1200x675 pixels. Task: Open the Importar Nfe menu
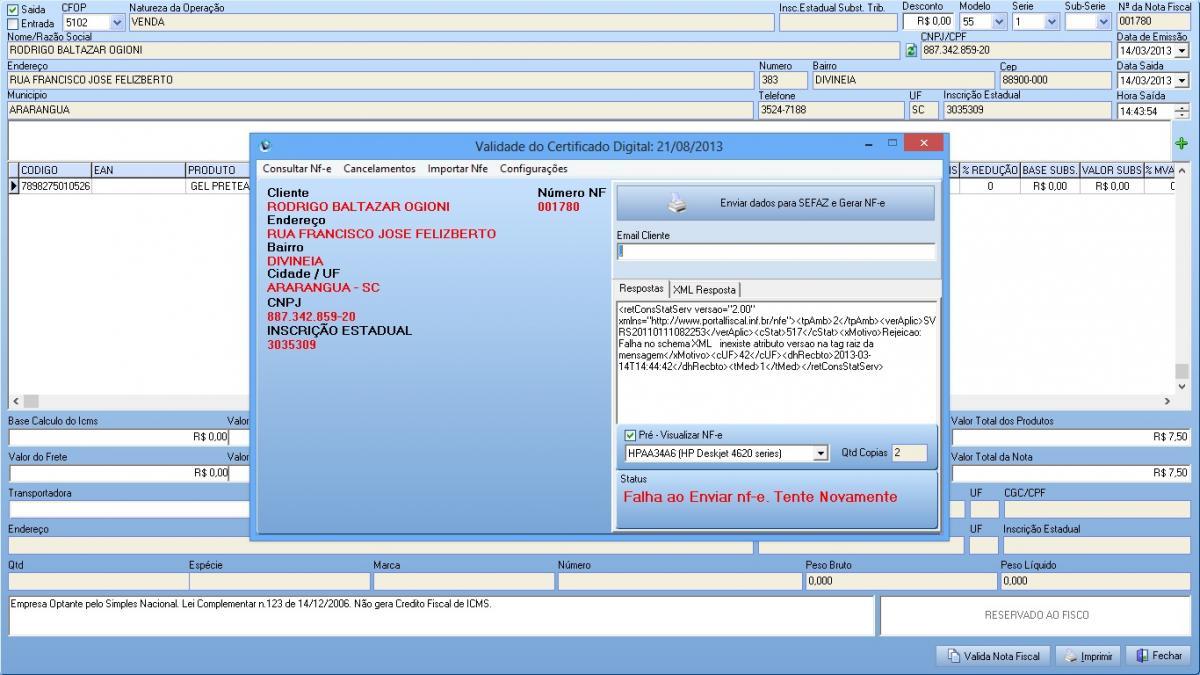(x=457, y=169)
